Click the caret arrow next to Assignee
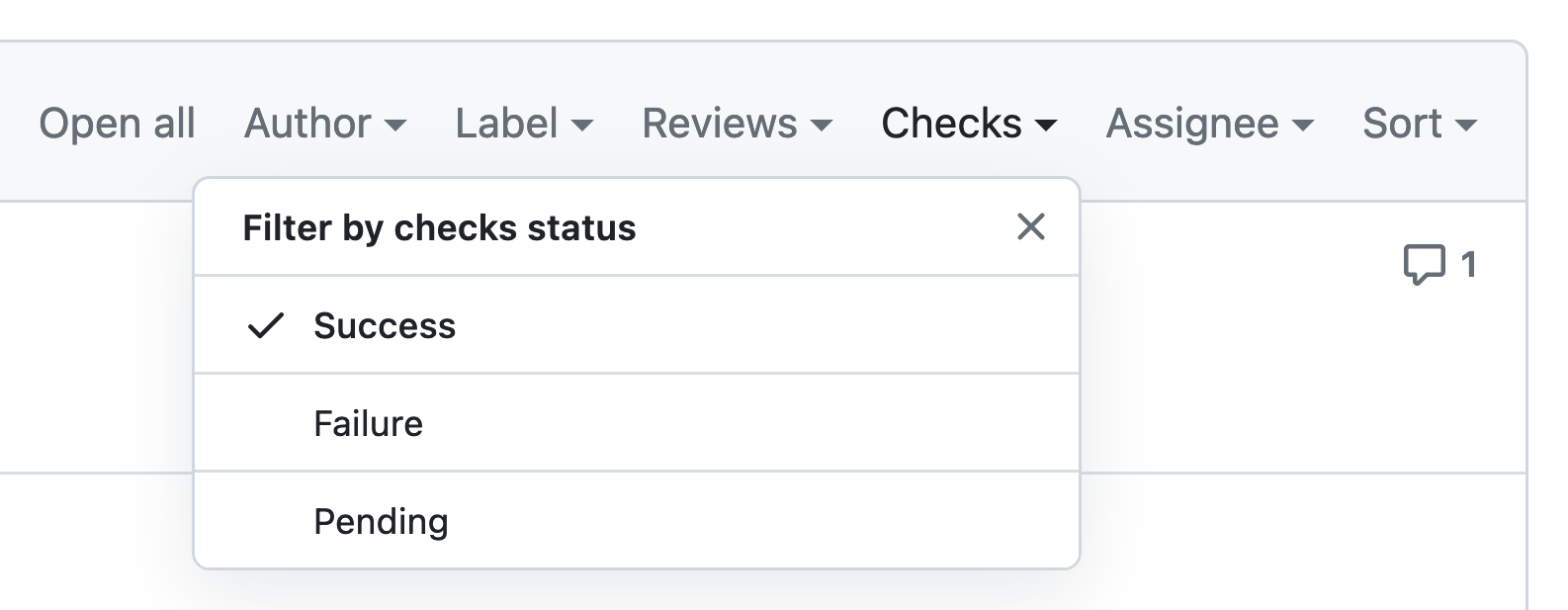The width and height of the screenshot is (1568, 610). tap(1303, 126)
